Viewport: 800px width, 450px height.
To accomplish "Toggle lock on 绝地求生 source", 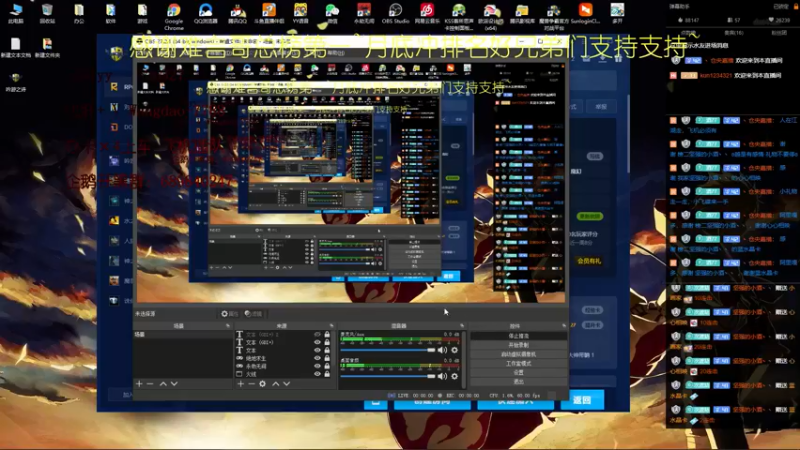I will pyautogui.click(x=327, y=358).
